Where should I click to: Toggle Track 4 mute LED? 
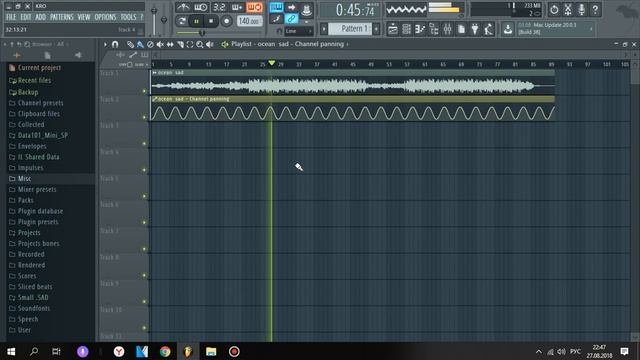pyautogui.click(x=144, y=170)
